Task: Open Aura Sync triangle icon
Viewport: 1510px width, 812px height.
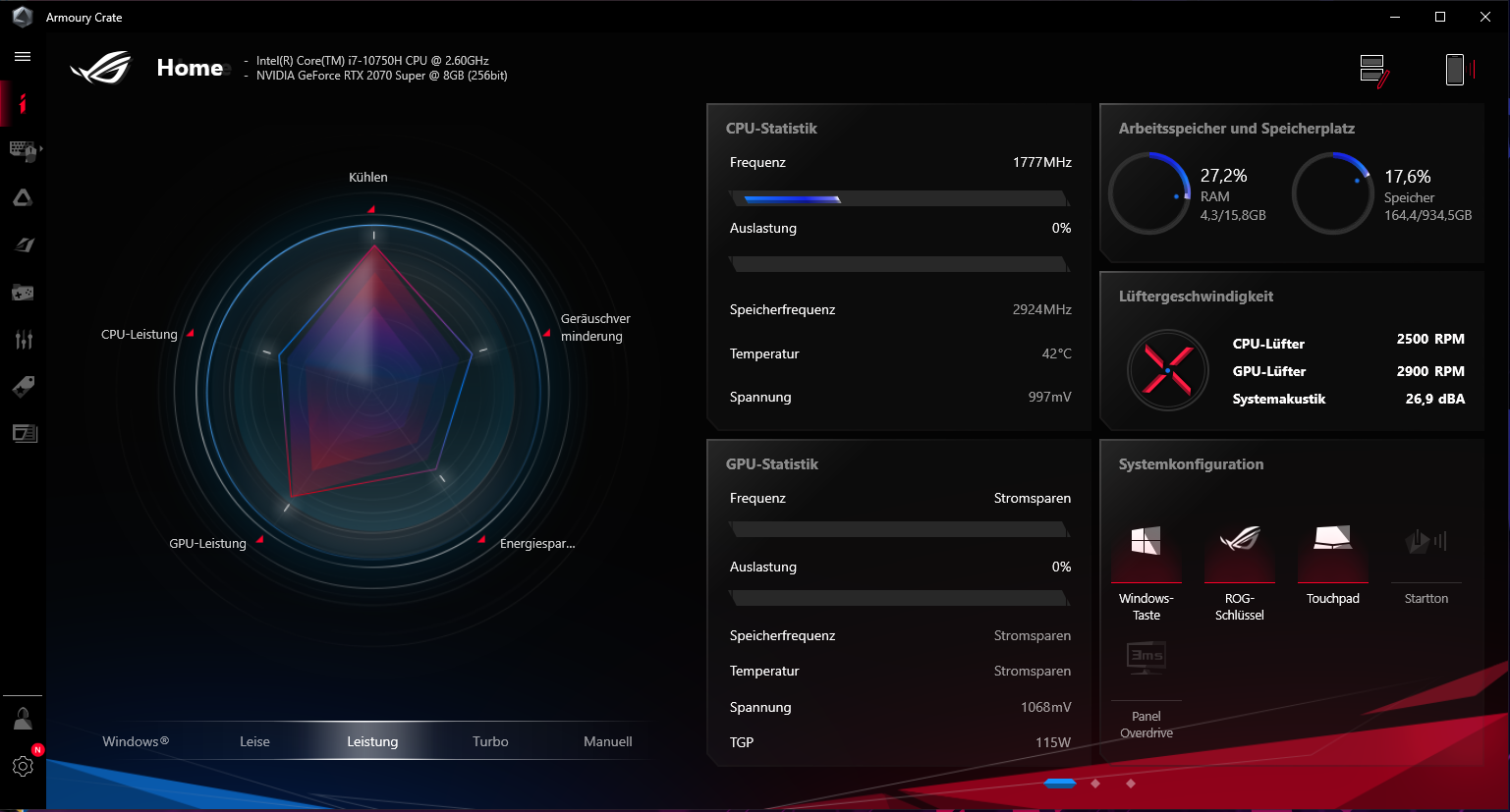Action: tap(23, 197)
